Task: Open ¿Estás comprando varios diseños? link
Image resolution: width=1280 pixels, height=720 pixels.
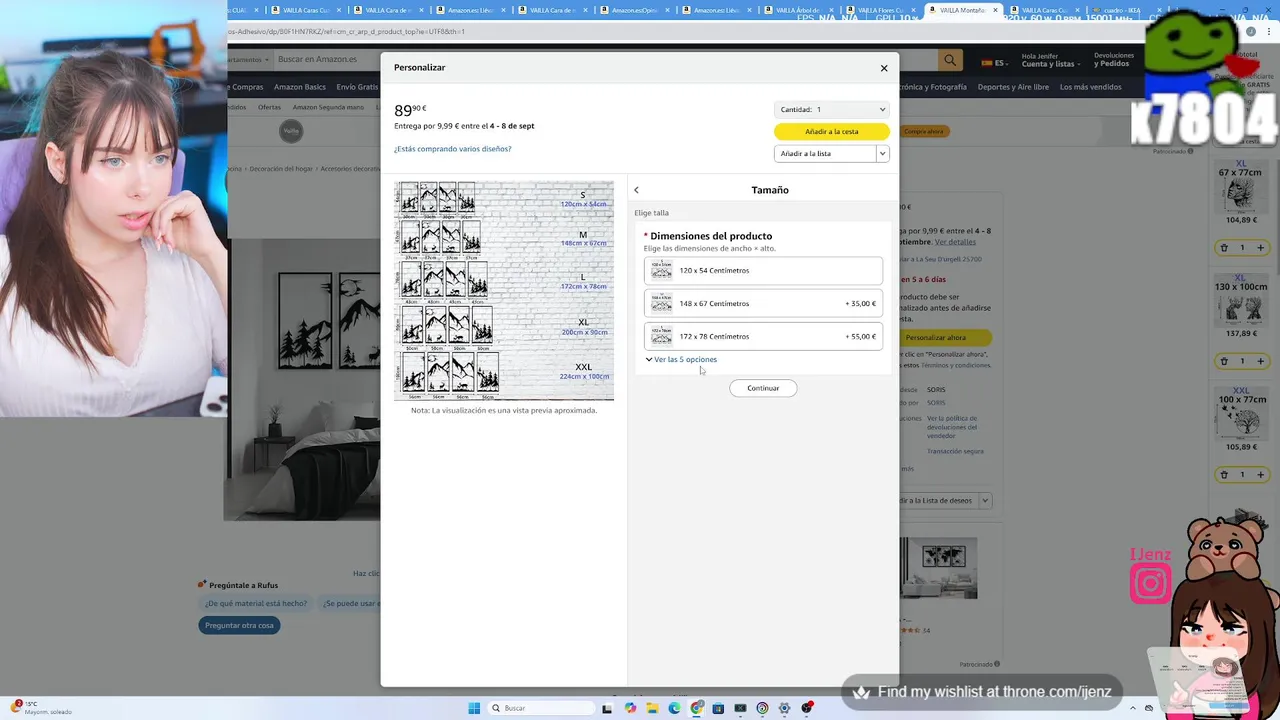Action: (x=452, y=149)
